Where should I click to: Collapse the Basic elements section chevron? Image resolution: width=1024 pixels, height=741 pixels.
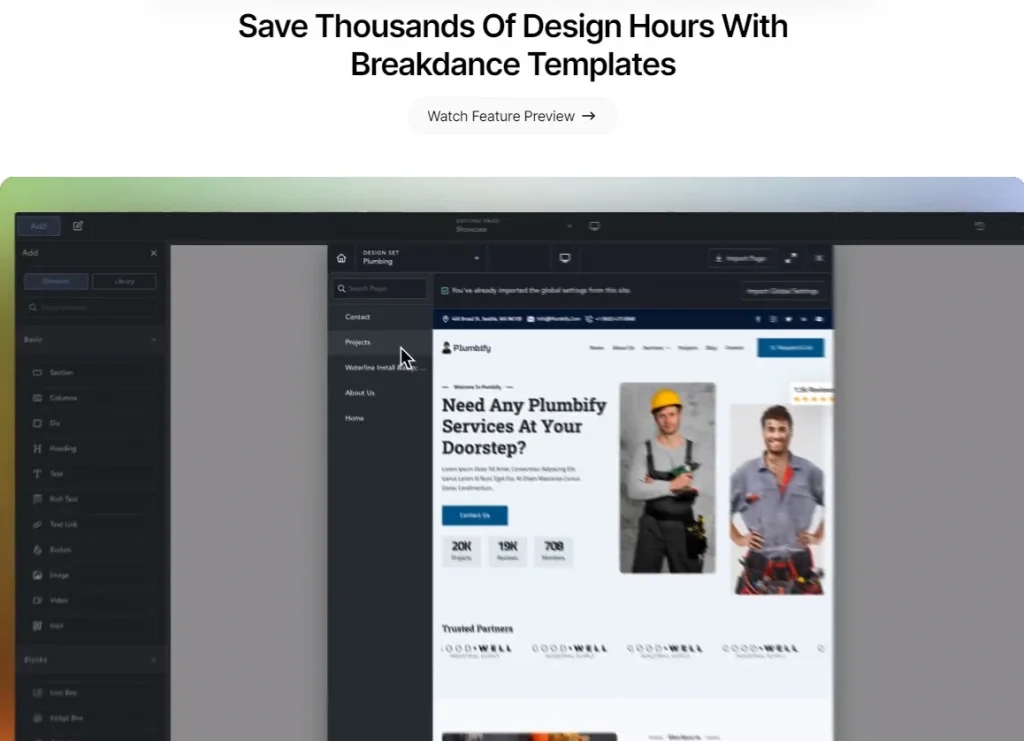click(153, 339)
